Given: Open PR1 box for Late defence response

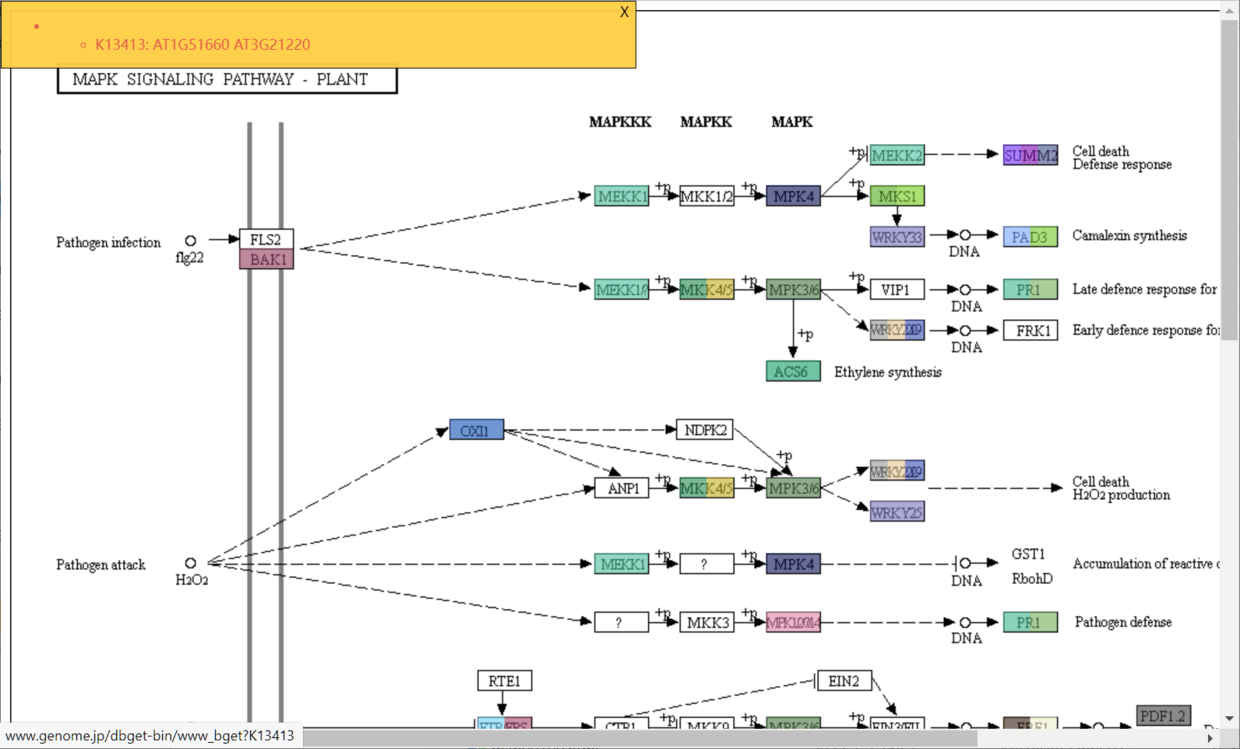Looking at the screenshot, I should click(1031, 289).
